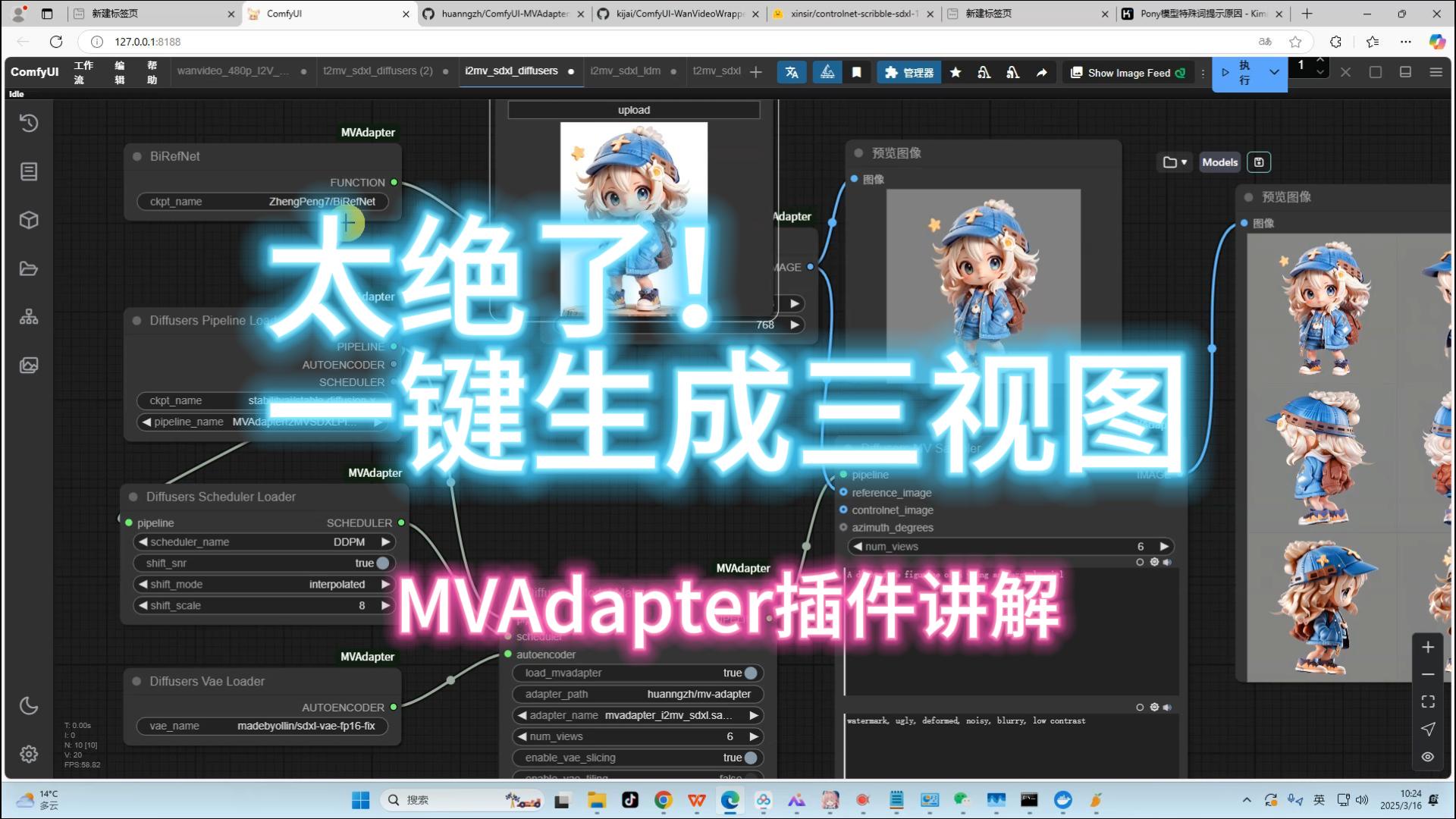The image size is (1456, 819).
Task: Open the 管理器 manager button
Action: tap(909, 72)
